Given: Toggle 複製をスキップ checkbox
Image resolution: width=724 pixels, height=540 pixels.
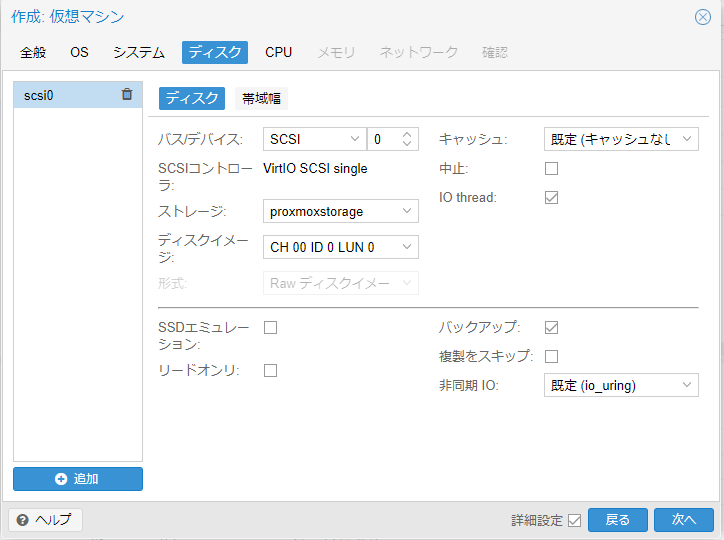Looking at the screenshot, I should 551,356.
